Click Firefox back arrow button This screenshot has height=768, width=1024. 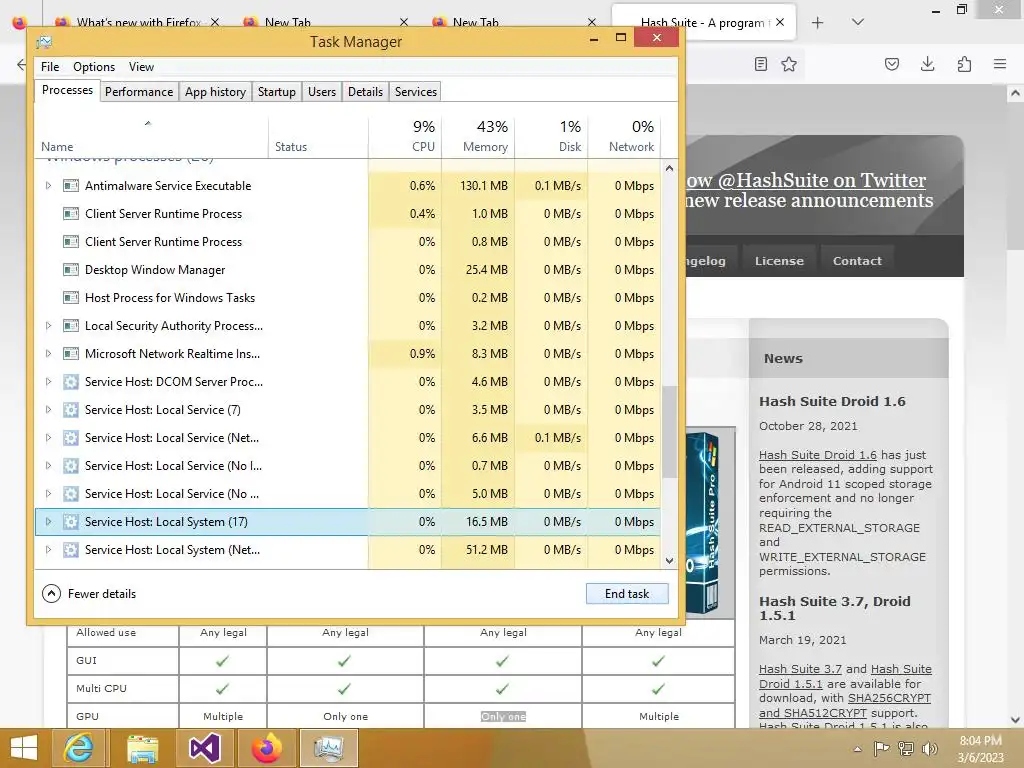[21, 64]
